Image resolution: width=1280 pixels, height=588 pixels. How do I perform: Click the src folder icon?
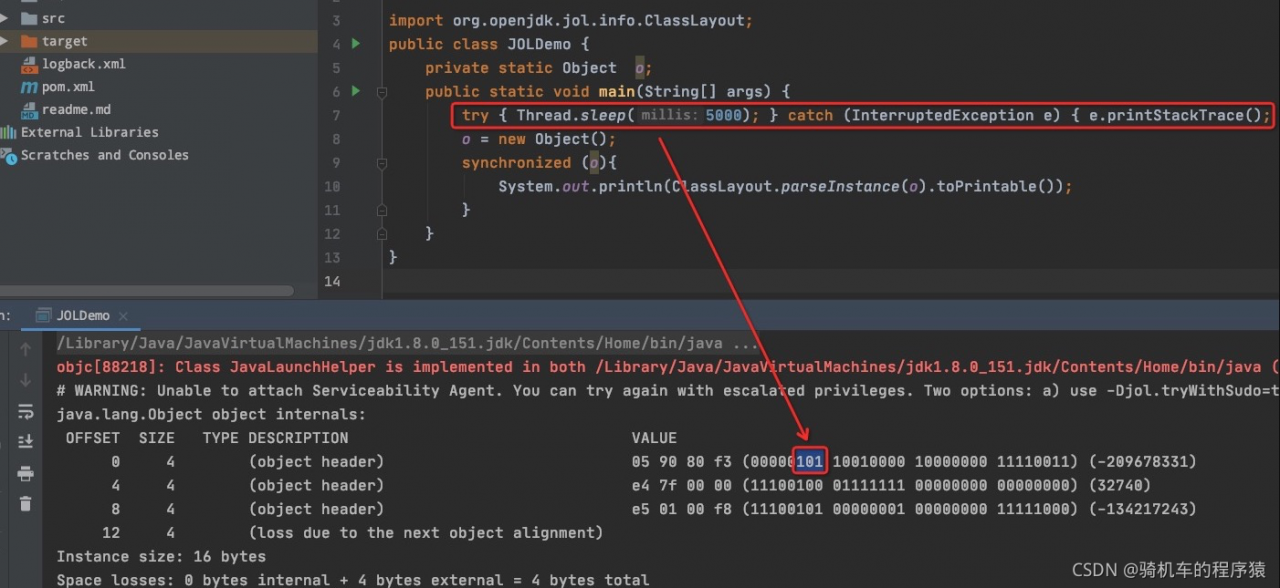29,18
